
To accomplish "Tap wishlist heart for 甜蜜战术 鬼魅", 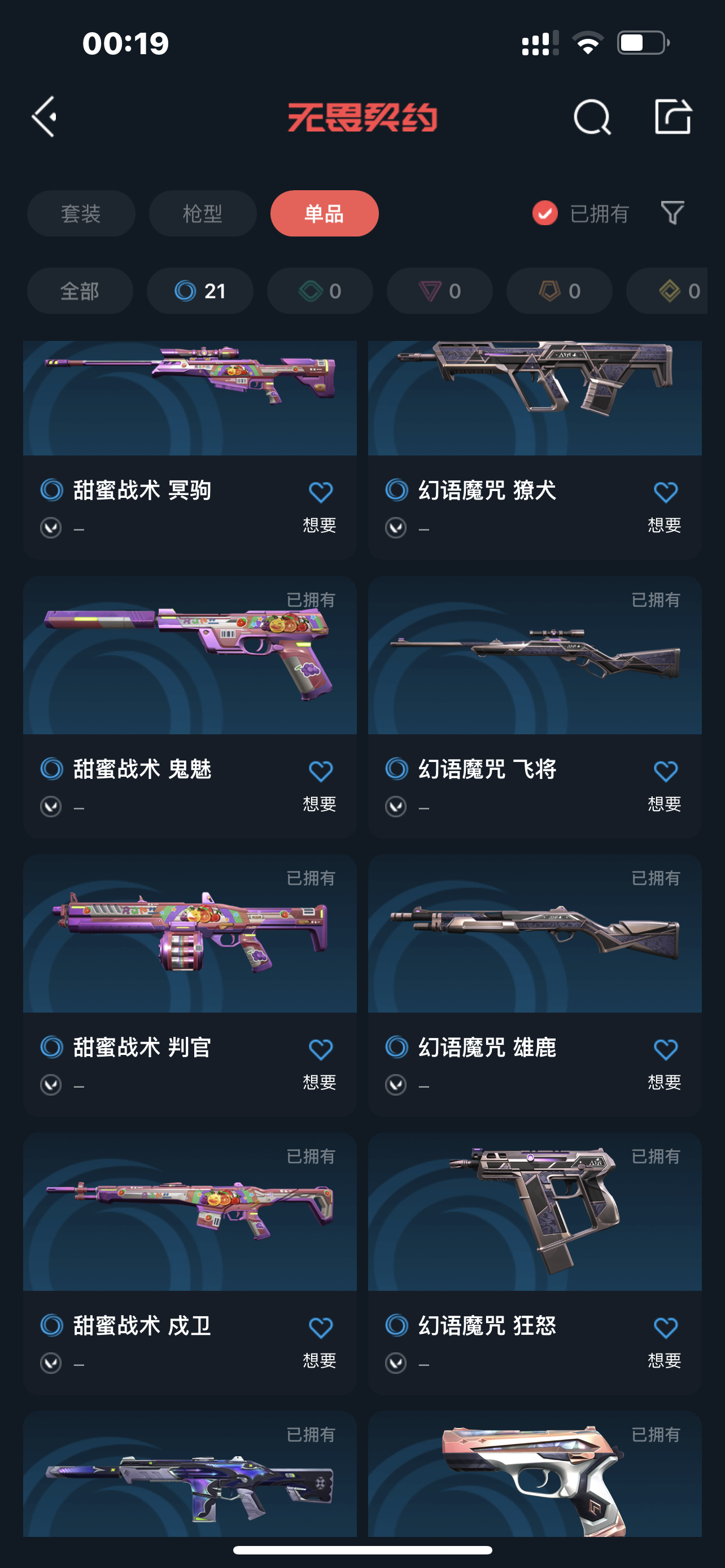I will 320,770.
